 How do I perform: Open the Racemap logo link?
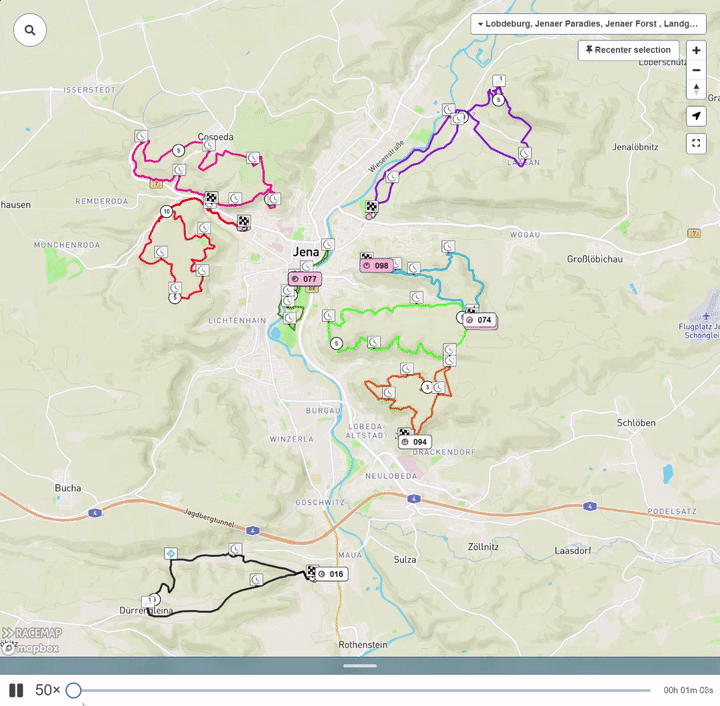pos(31,633)
